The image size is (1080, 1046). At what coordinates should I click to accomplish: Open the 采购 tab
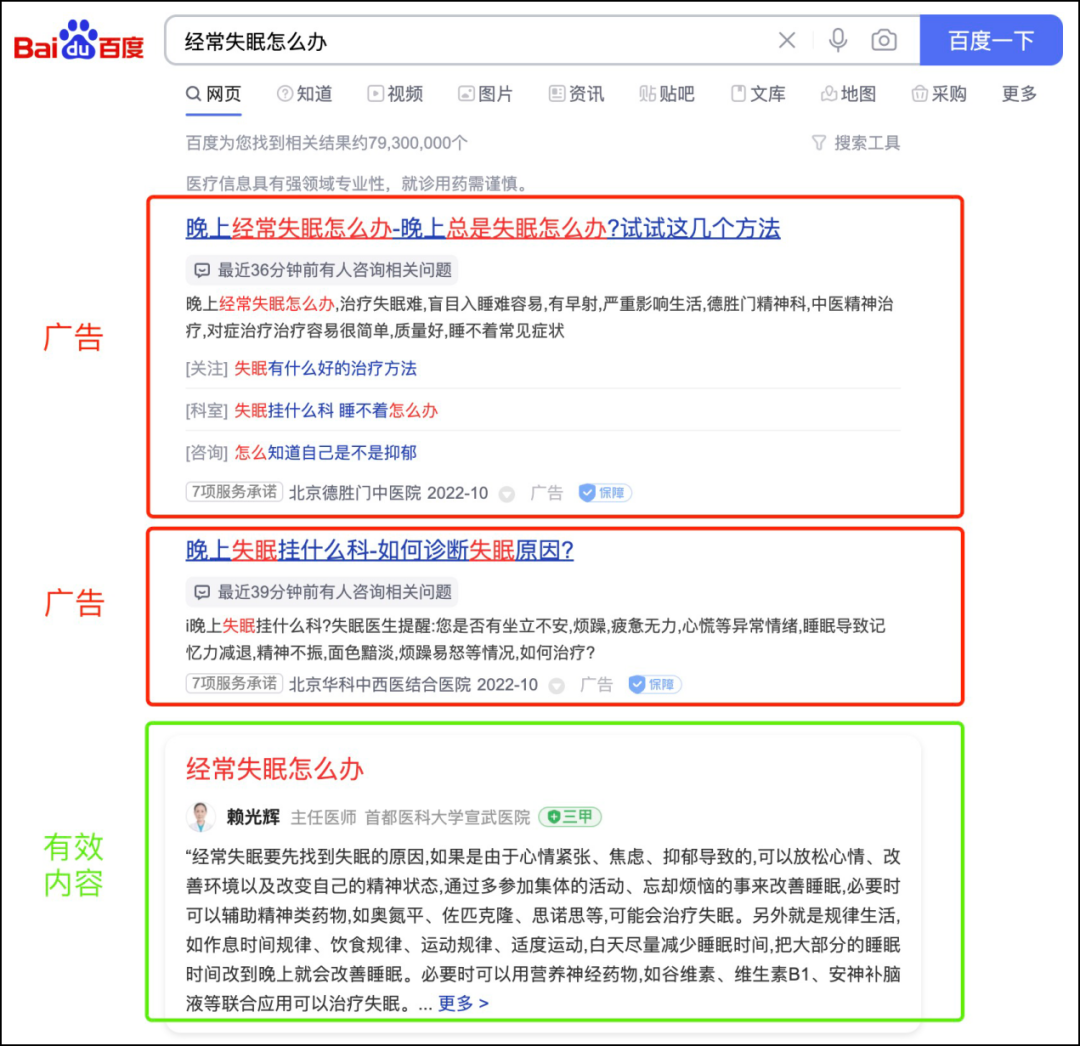(939, 94)
